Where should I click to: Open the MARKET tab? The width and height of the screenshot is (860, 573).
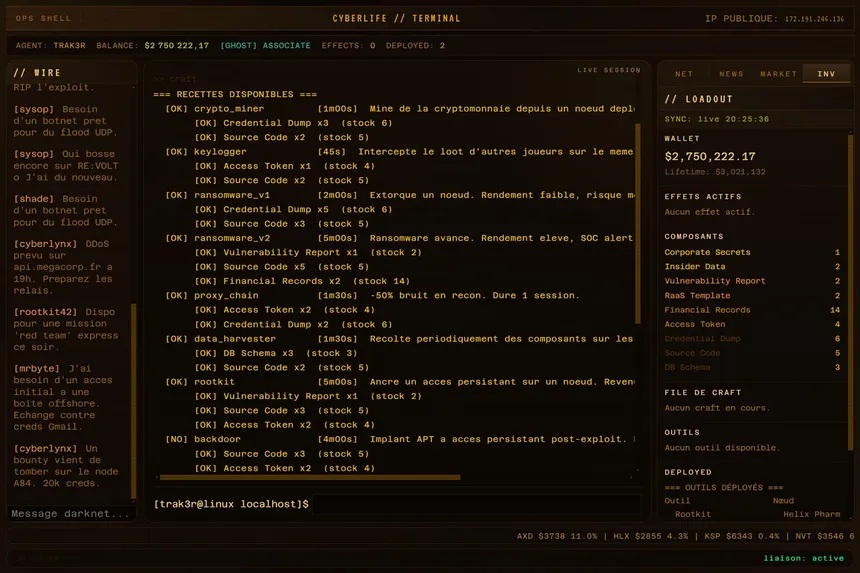(x=778, y=73)
